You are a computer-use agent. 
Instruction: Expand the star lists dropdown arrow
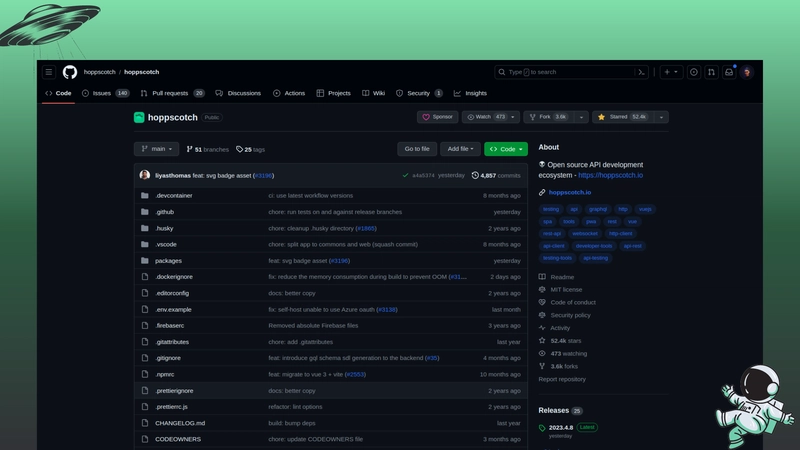pyautogui.click(x=661, y=117)
